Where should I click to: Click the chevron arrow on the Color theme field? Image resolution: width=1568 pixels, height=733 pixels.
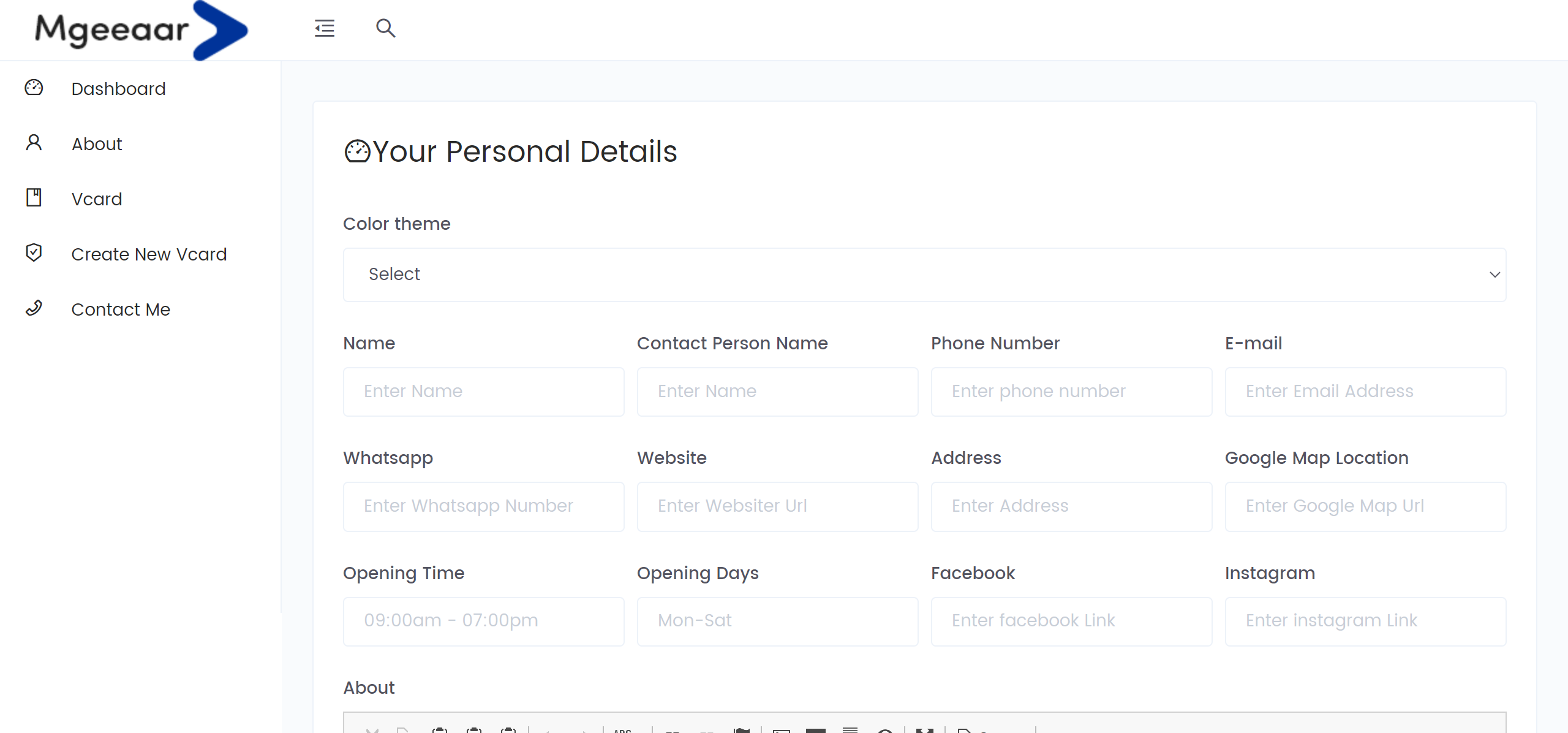[1494, 275]
